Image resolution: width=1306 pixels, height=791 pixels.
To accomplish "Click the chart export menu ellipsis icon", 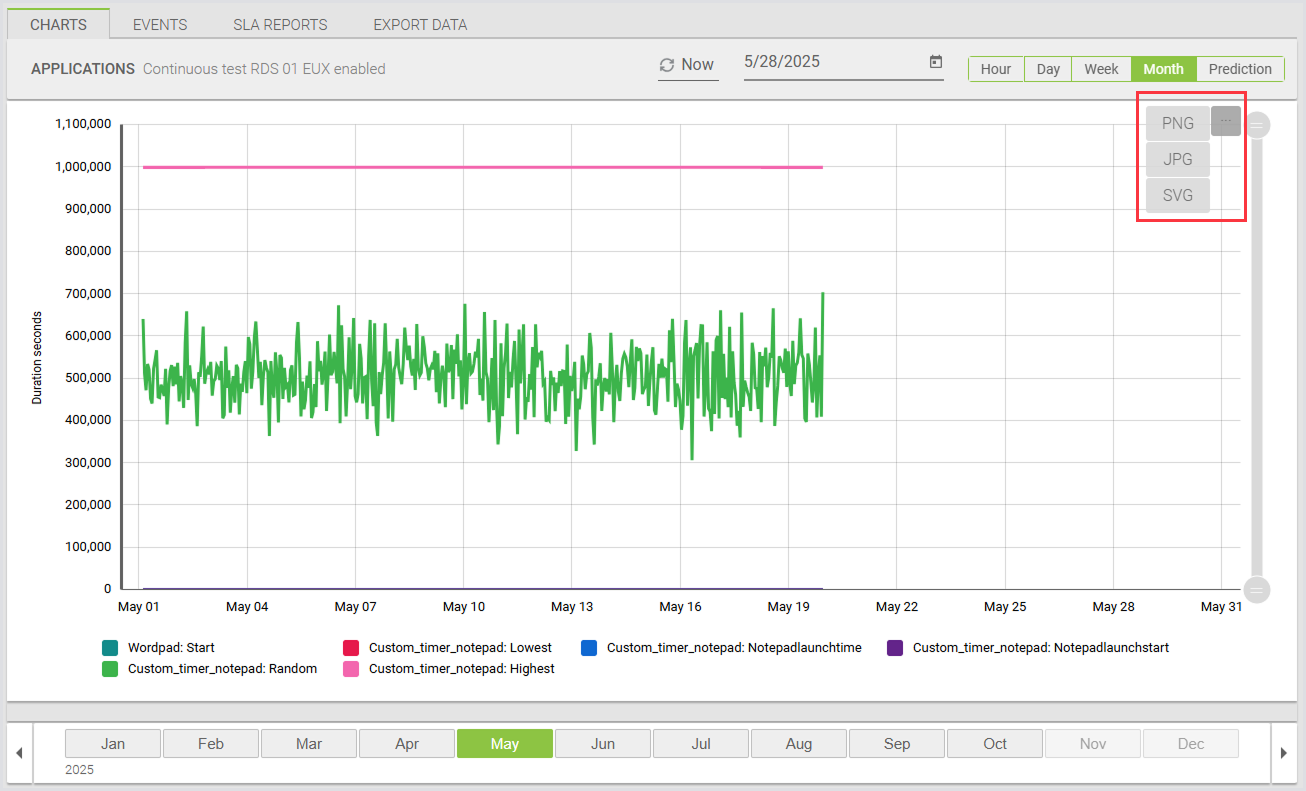I will pyautogui.click(x=1225, y=121).
